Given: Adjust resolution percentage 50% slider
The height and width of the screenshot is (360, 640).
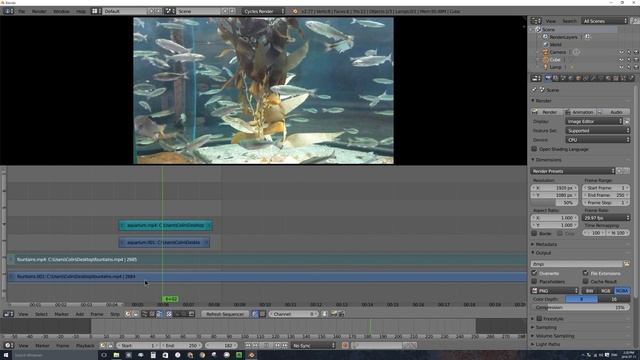Looking at the screenshot, I should point(555,202).
